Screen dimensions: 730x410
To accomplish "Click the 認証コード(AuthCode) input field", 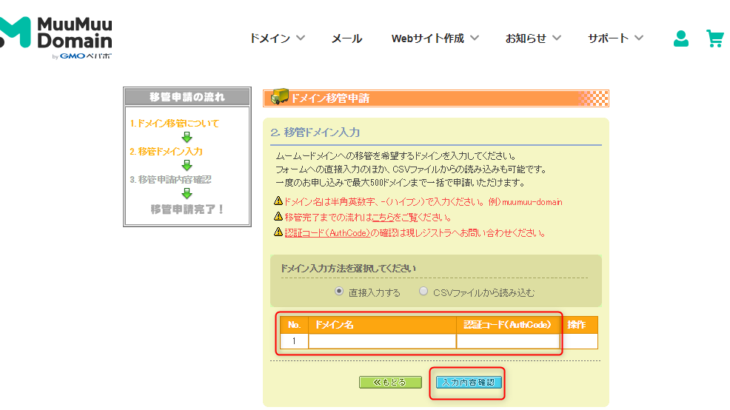I will point(509,341).
